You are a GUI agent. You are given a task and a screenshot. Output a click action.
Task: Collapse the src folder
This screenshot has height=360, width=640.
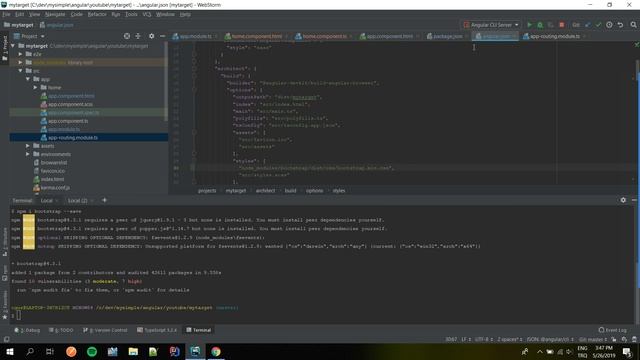tap(20, 71)
